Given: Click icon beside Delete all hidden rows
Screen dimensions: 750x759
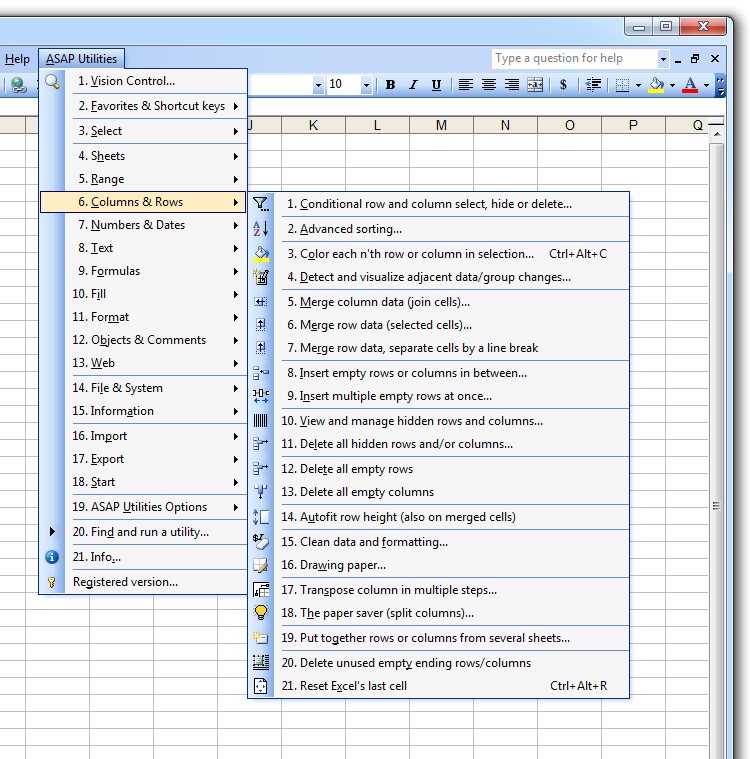Looking at the screenshot, I should point(260,444).
